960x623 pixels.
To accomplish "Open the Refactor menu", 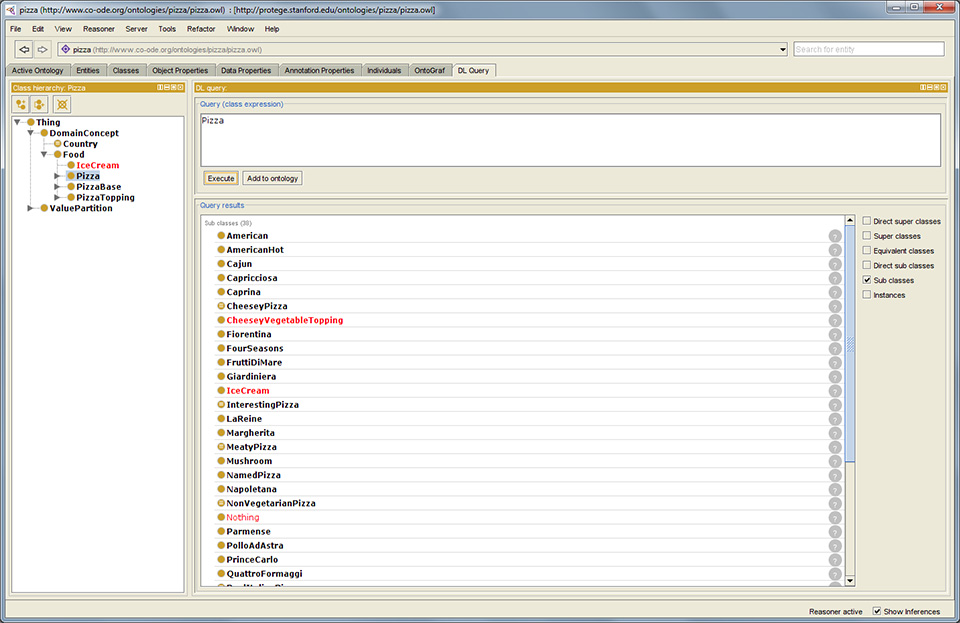I will (201, 29).
